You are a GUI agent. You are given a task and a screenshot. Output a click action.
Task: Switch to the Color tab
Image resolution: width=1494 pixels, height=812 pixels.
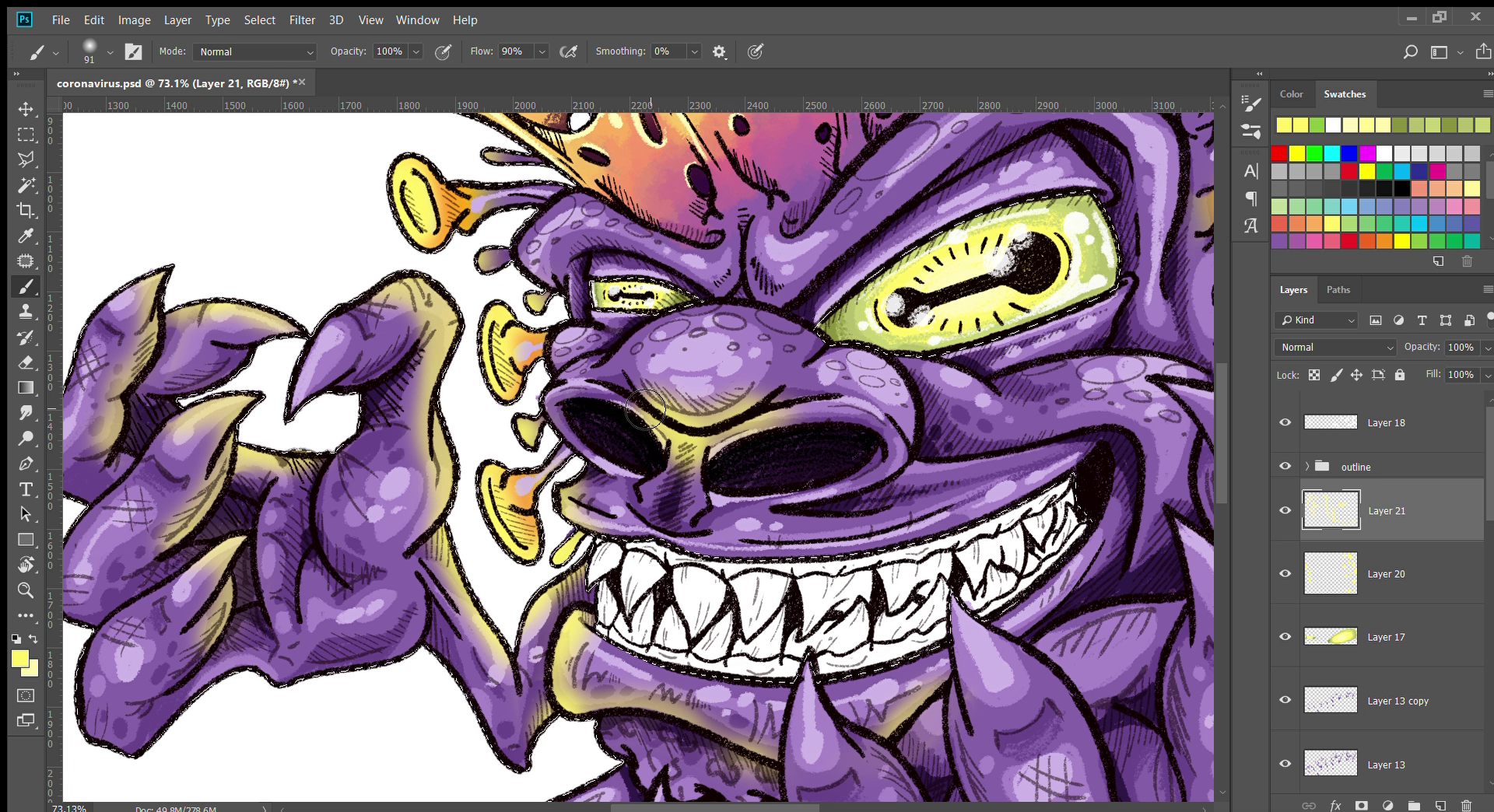(1291, 94)
